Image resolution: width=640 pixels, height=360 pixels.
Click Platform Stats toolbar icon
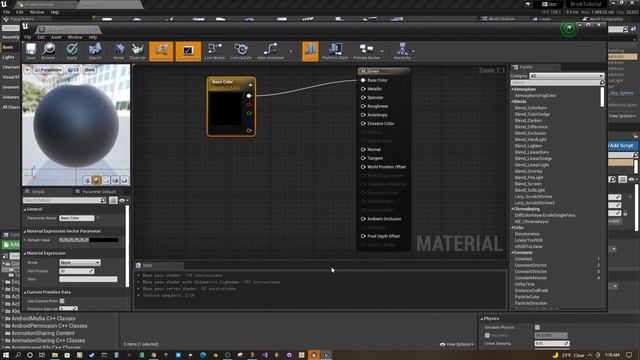tap(335, 51)
